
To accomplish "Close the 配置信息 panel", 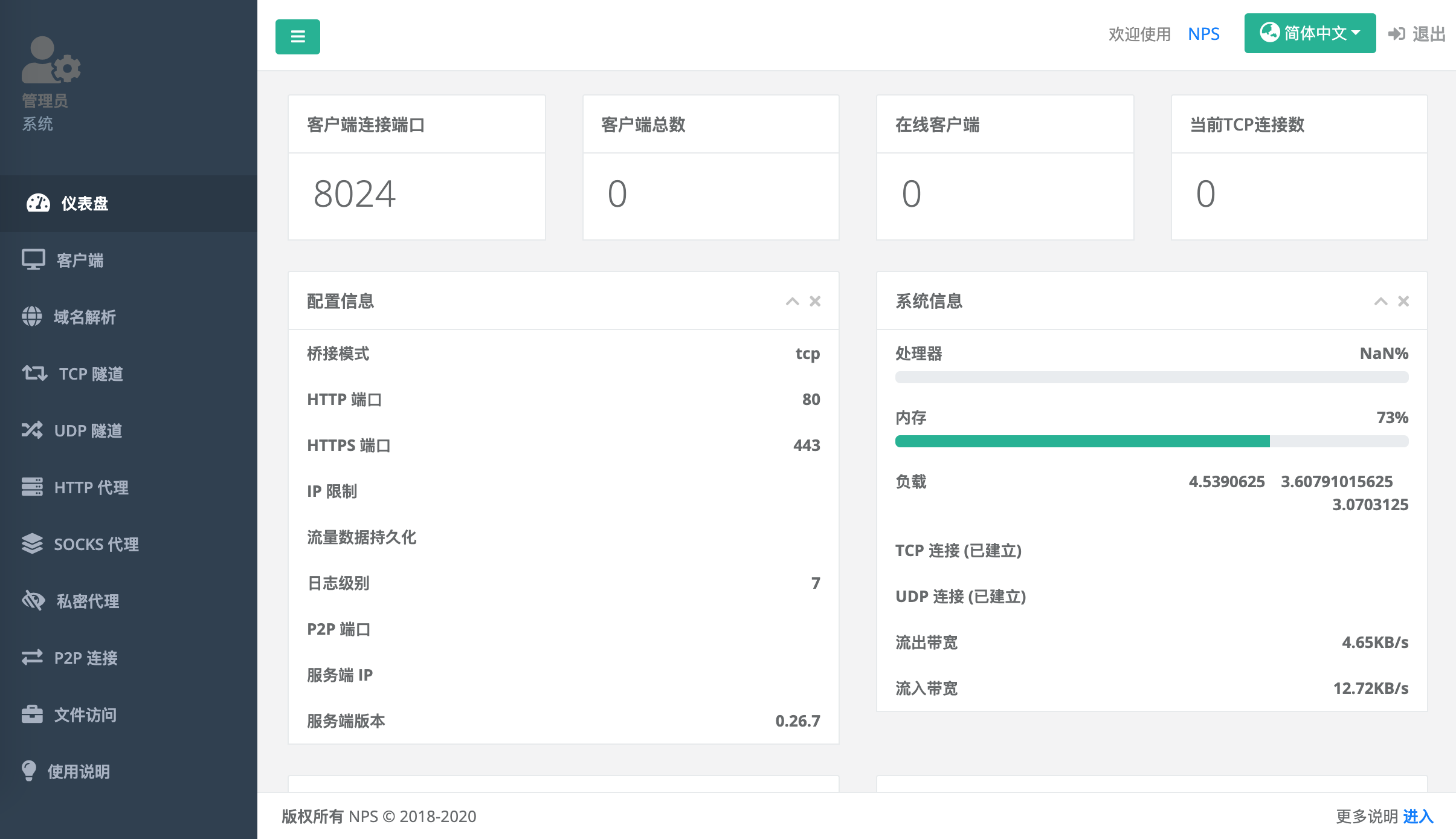I will (815, 301).
